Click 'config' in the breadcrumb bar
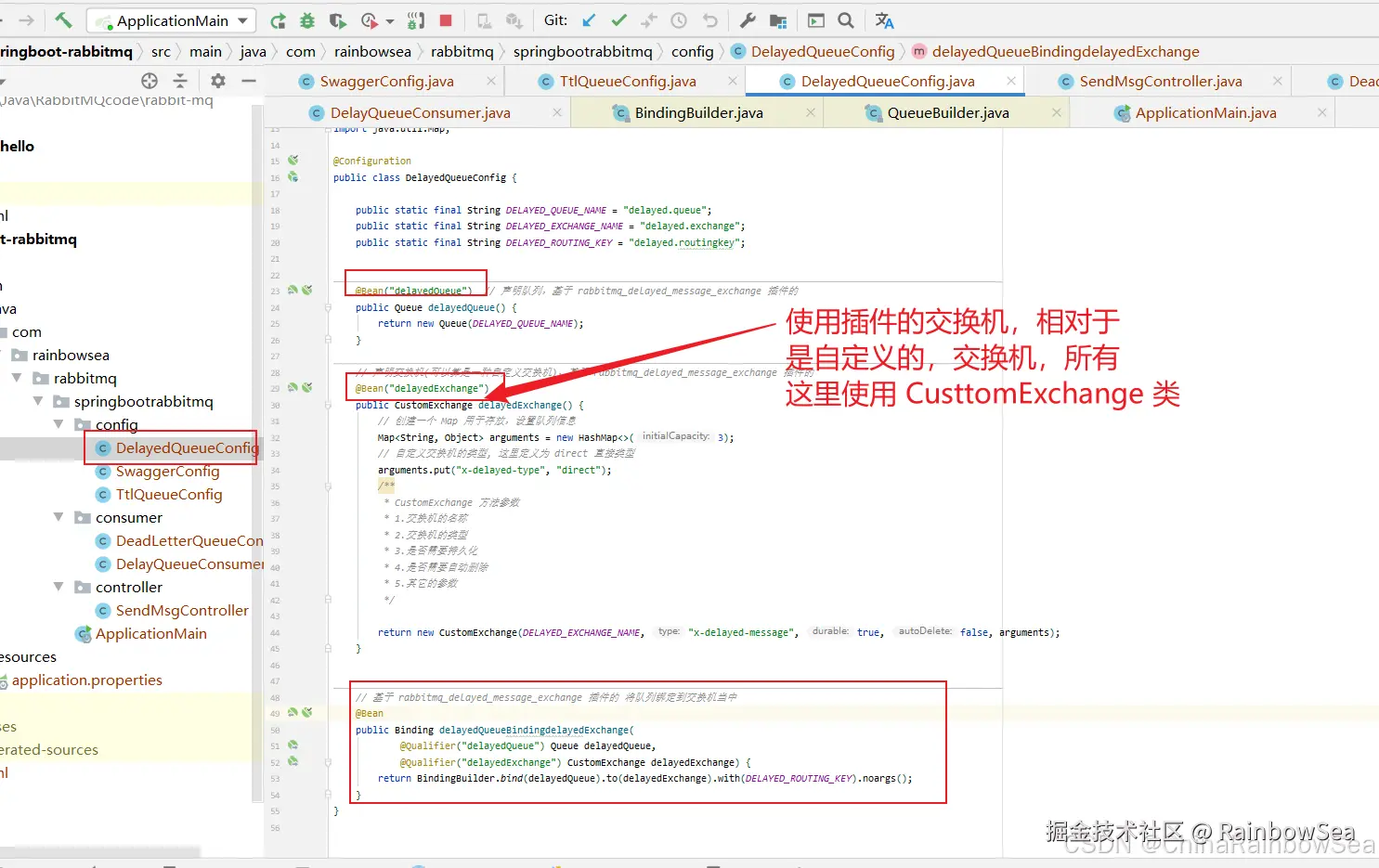 click(693, 52)
